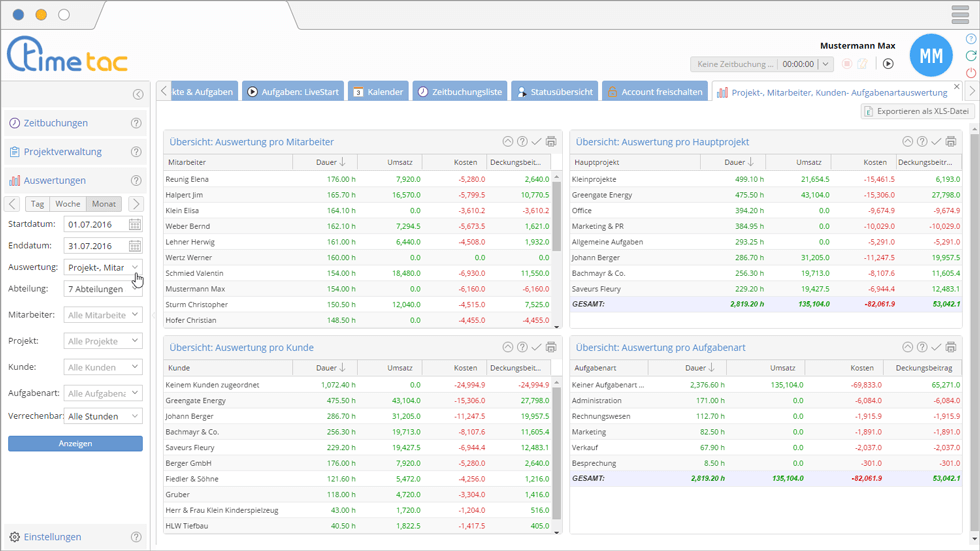Open the Mitarbeiter dropdown
Image resolution: width=980 pixels, height=551 pixels.
coord(104,315)
